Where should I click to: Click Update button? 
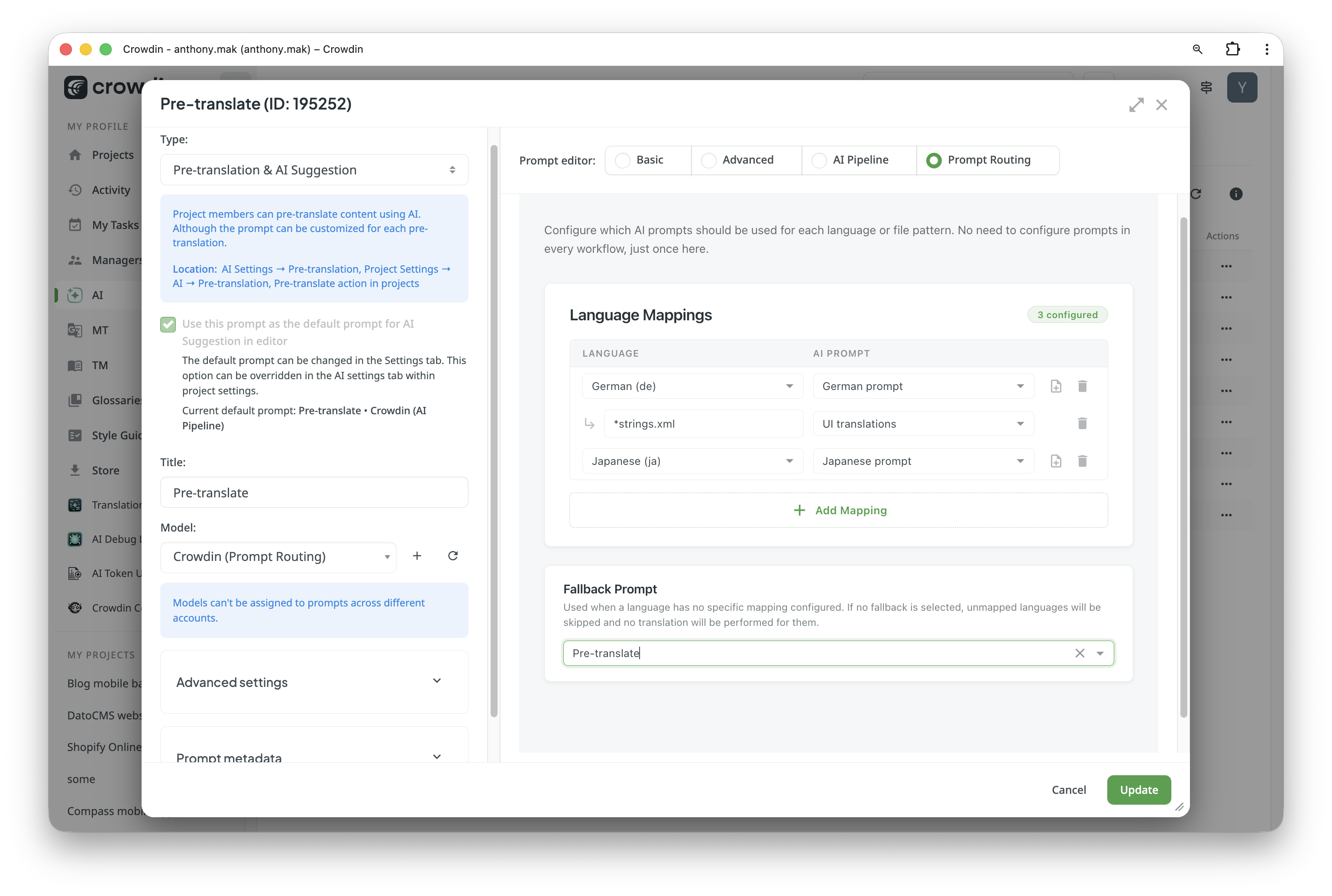tap(1139, 790)
